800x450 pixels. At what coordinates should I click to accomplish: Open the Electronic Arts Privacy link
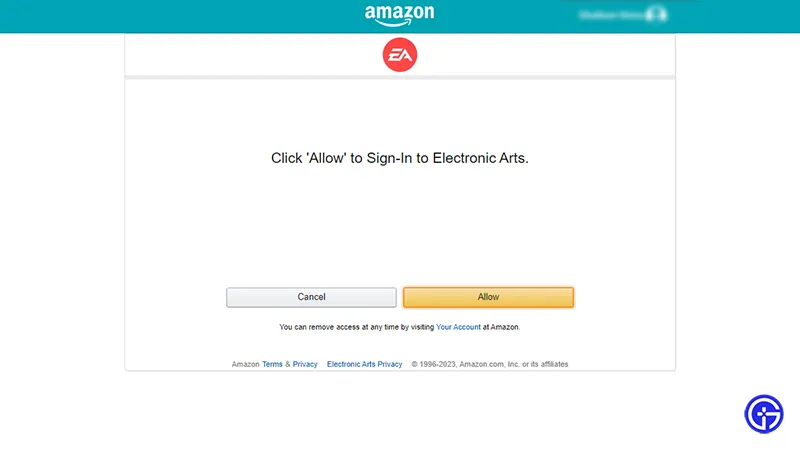click(364, 364)
